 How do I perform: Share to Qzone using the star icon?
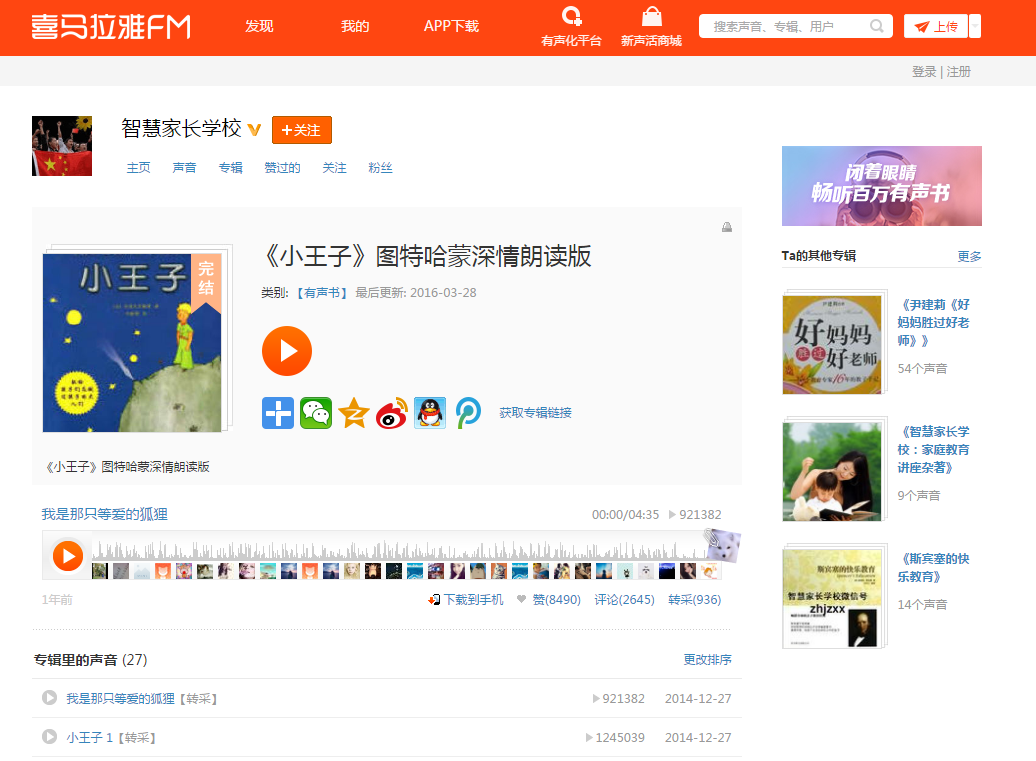click(353, 411)
